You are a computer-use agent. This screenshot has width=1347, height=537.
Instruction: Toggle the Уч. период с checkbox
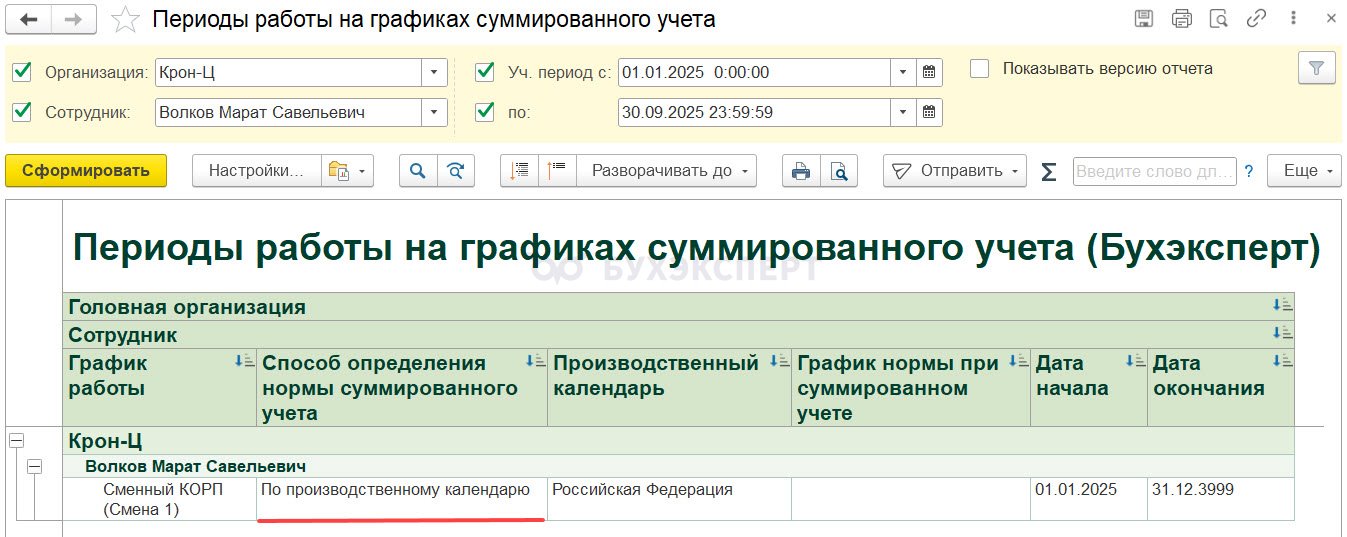pos(485,72)
